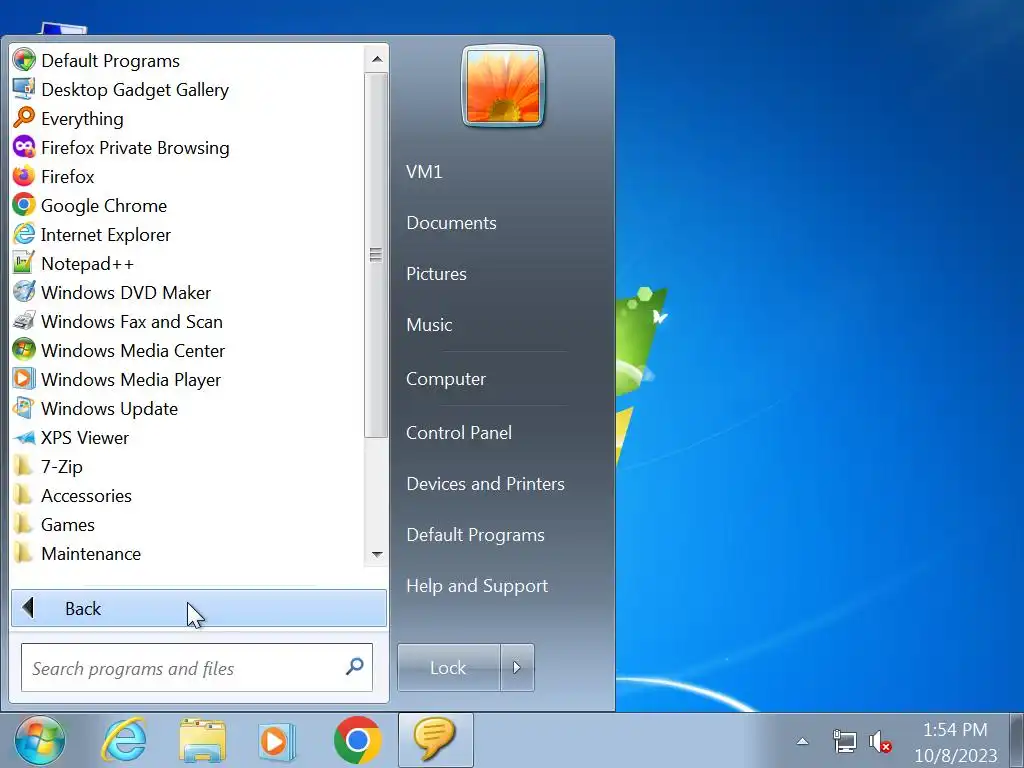Launch the XPS Viewer icon

24,437
